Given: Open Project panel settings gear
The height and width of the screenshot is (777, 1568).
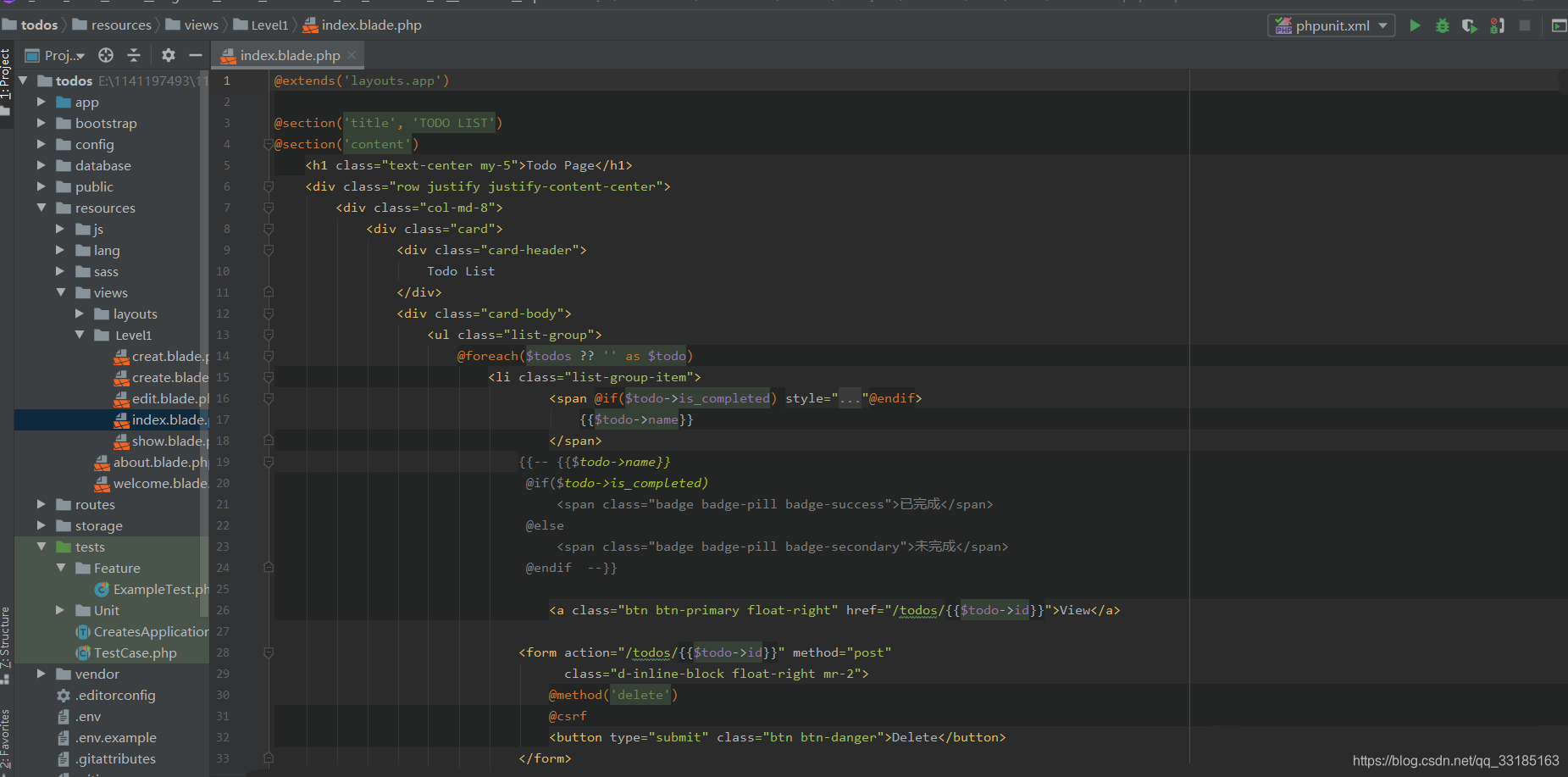Looking at the screenshot, I should tap(169, 55).
